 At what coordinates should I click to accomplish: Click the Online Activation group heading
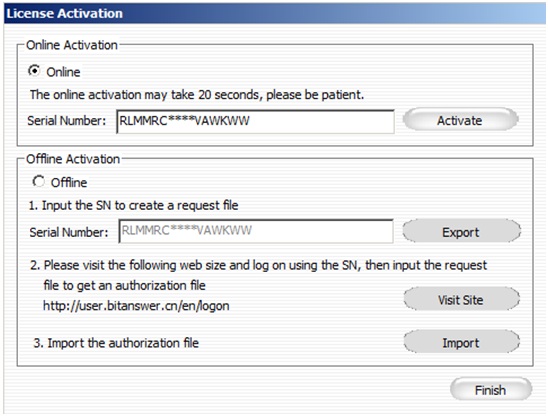click(x=72, y=45)
